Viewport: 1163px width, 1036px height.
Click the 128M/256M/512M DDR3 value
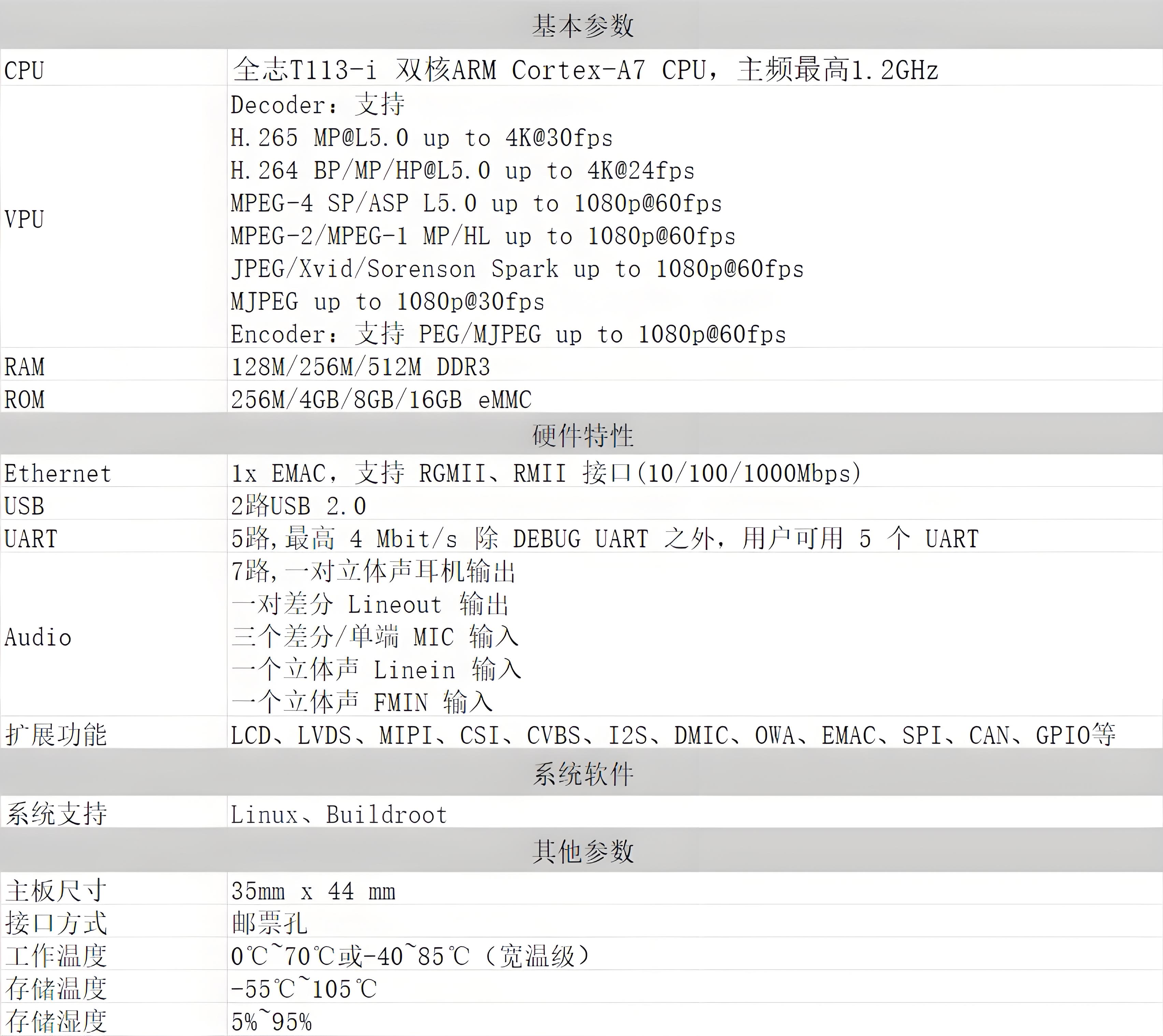point(360,367)
